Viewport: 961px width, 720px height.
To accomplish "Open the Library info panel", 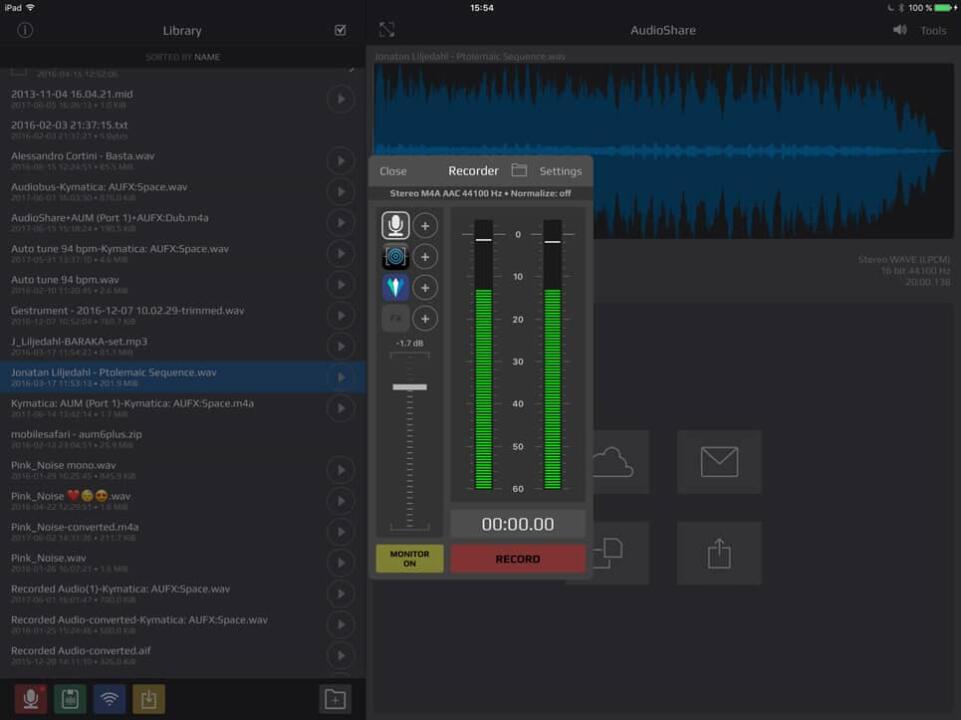I will coord(23,30).
